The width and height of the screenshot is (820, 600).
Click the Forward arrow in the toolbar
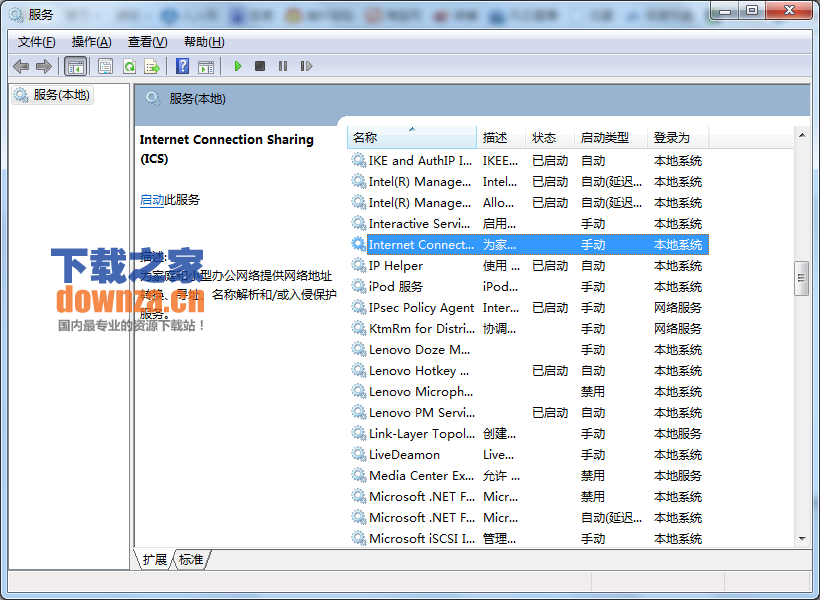point(44,66)
